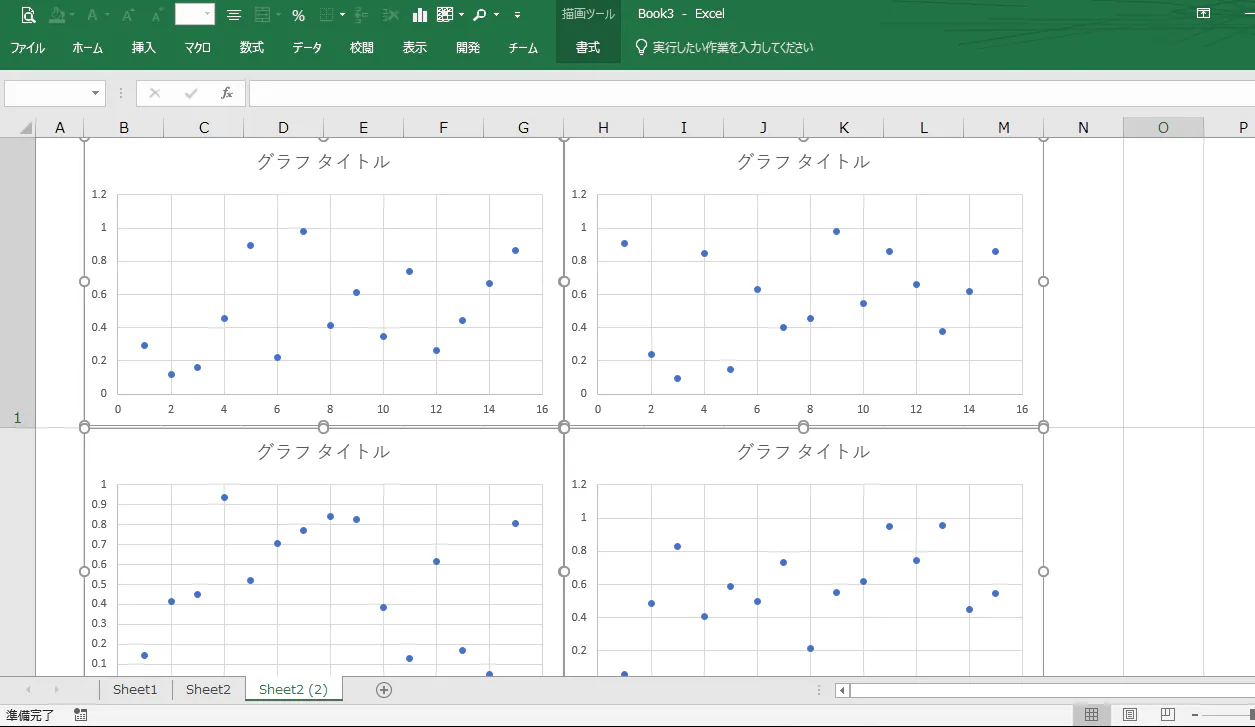Click the formula bar cancel X icon
Image resolution: width=1255 pixels, height=727 pixels.
tap(154, 93)
